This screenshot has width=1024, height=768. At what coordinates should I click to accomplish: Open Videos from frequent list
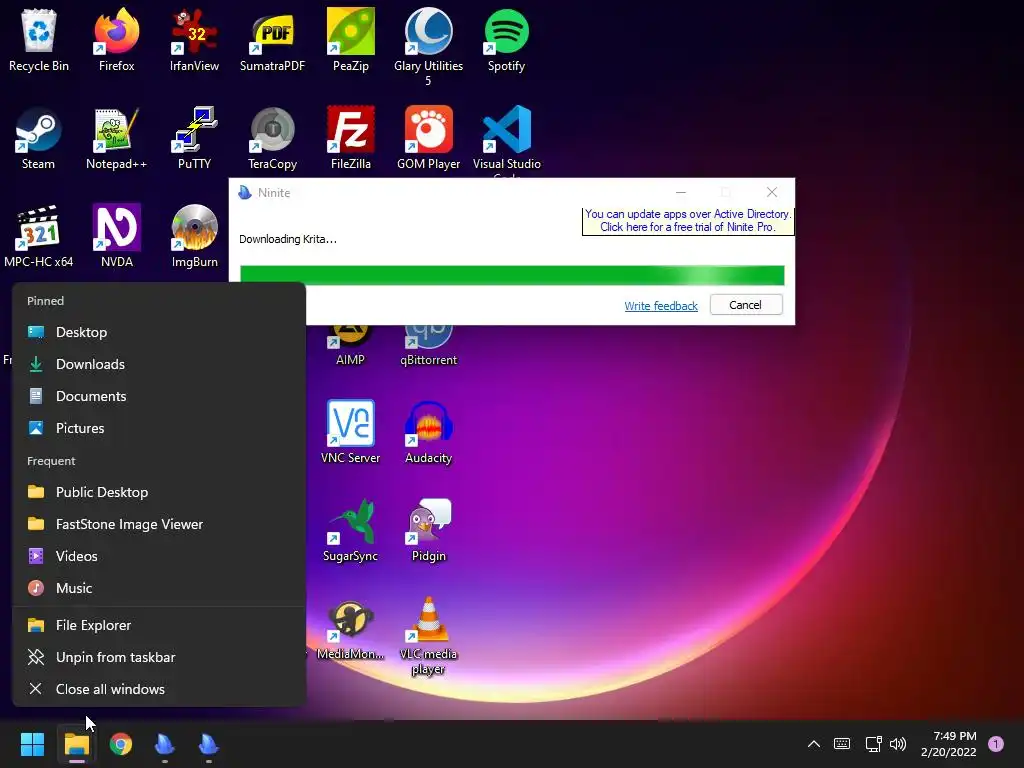point(159,556)
